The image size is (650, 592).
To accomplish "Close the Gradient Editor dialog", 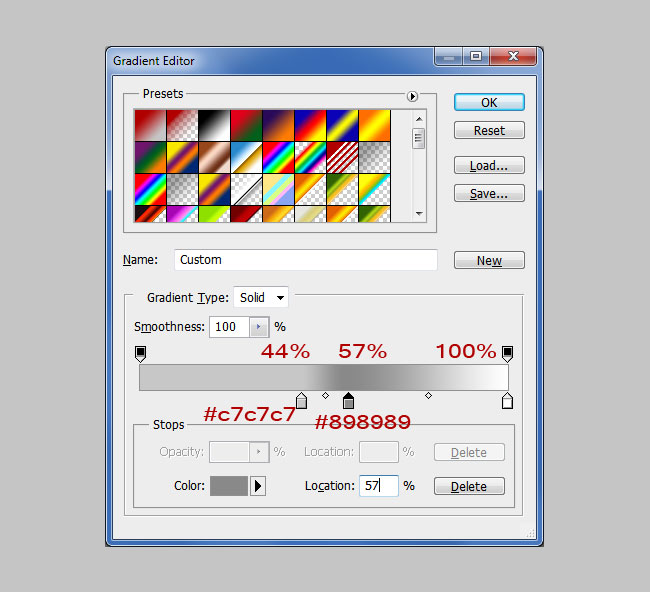I will coord(513,56).
